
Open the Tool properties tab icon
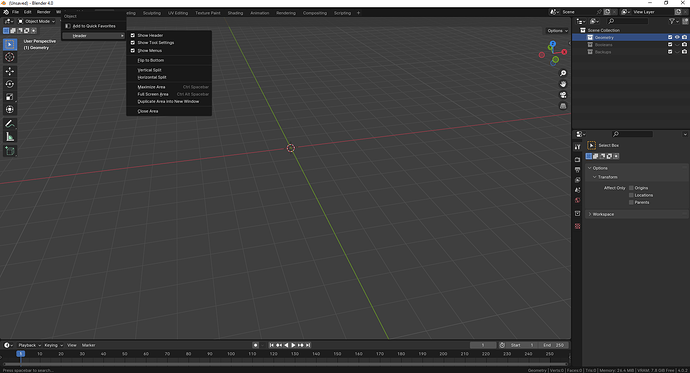tap(577, 147)
